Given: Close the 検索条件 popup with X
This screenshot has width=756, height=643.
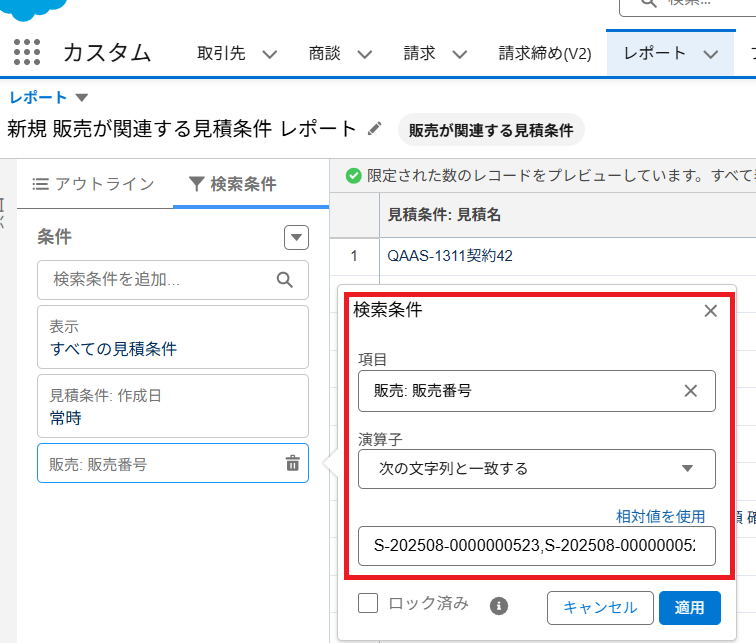Looking at the screenshot, I should pos(710,311).
